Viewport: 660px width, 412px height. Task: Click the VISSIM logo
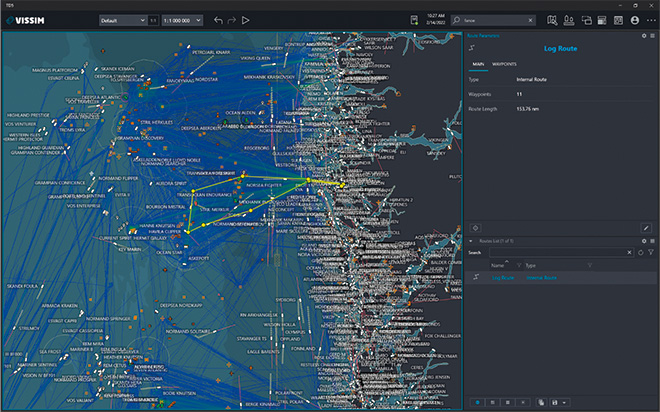pos(26,20)
